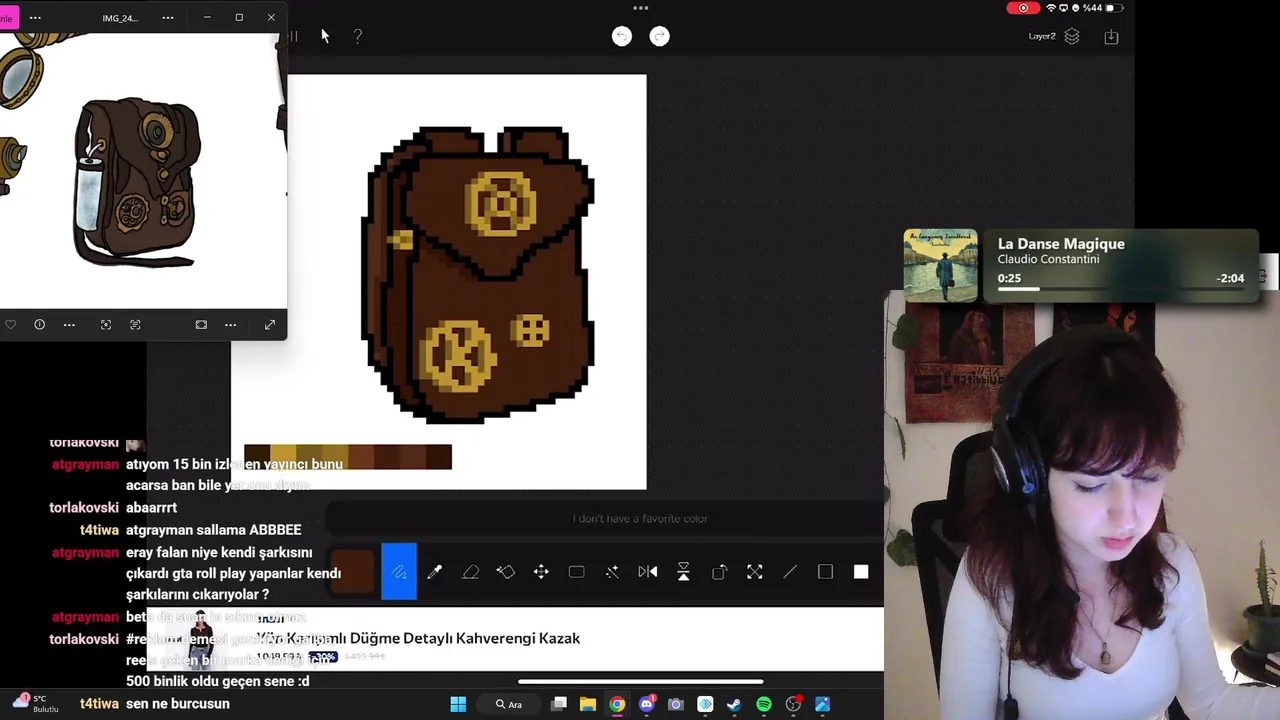The width and height of the screenshot is (1280, 720).
Task: Select the magic wand tool
Action: coord(612,572)
